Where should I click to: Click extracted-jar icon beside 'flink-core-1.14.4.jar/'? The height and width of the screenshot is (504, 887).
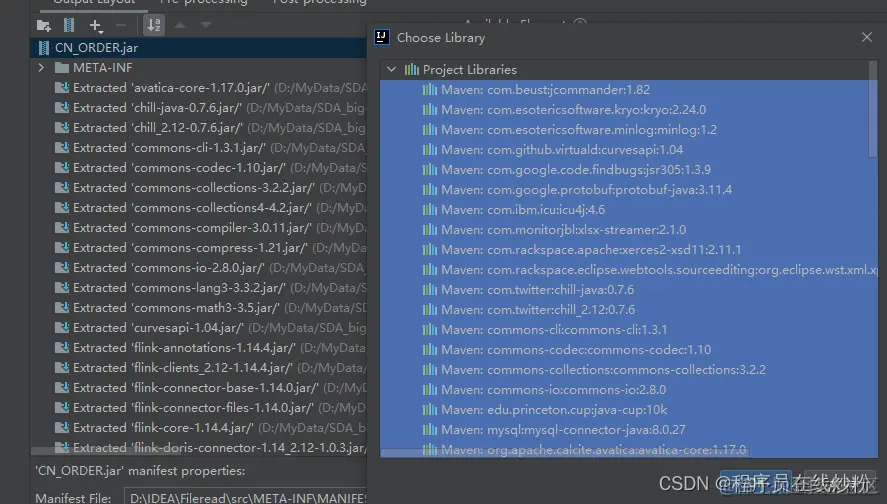click(62, 428)
